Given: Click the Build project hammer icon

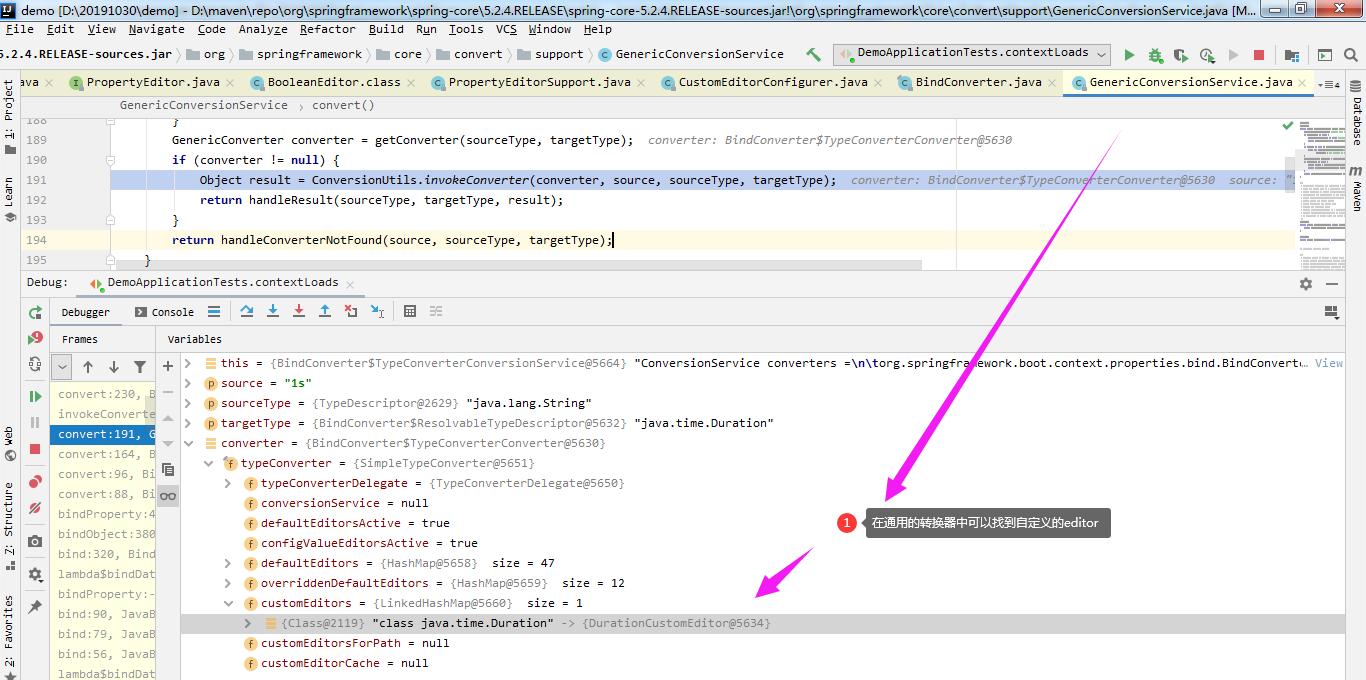Looking at the screenshot, I should 813,55.
